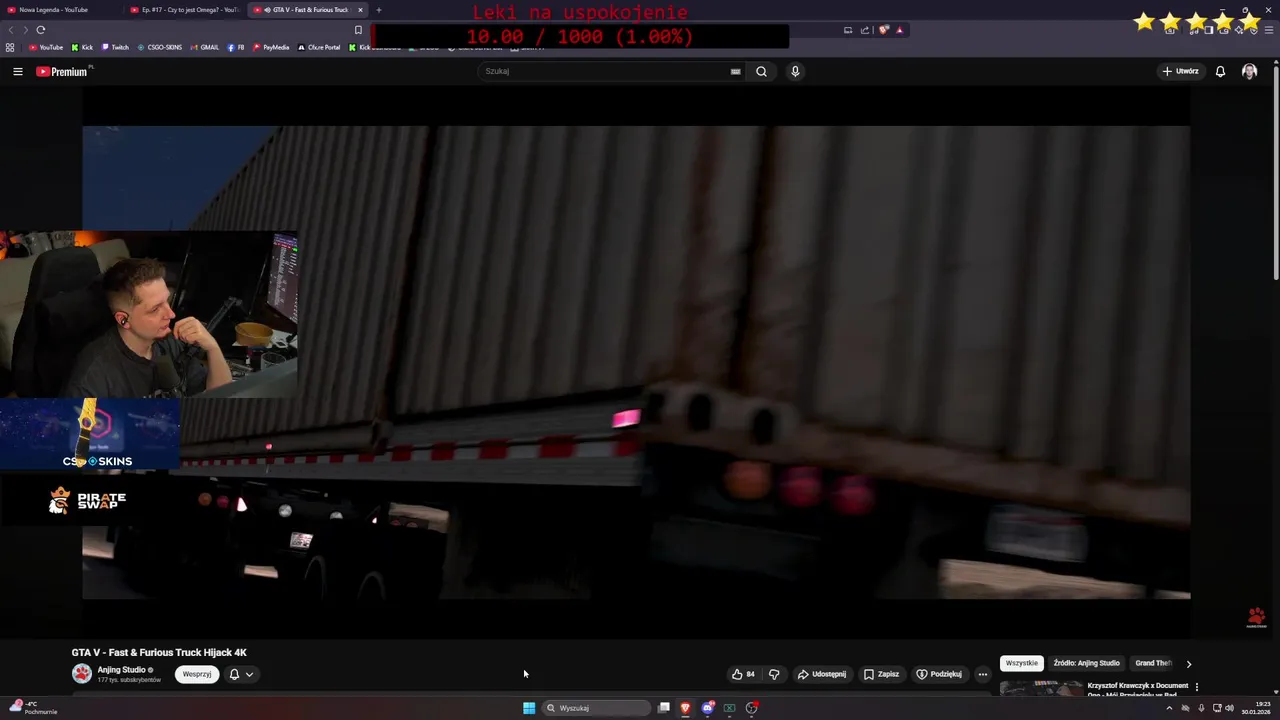Open the Cfx.re Portal bookmark
1280x720 pixels.
click(319, 47)
